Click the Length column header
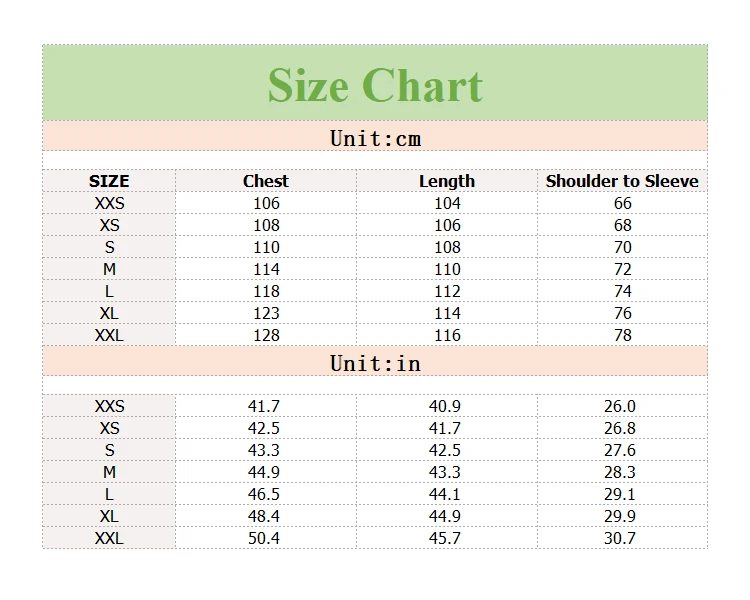Viewport: 750px width, 600px height. [x=447, y=181]
